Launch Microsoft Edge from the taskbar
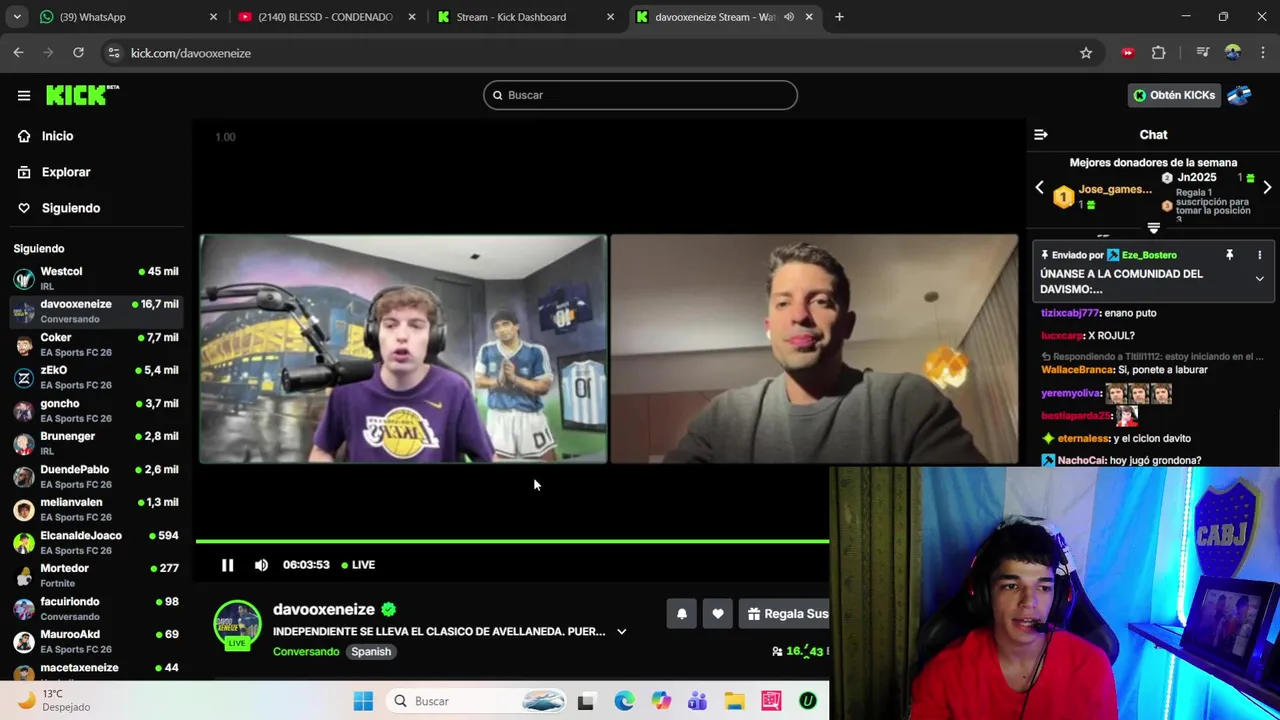 point(624,701)
